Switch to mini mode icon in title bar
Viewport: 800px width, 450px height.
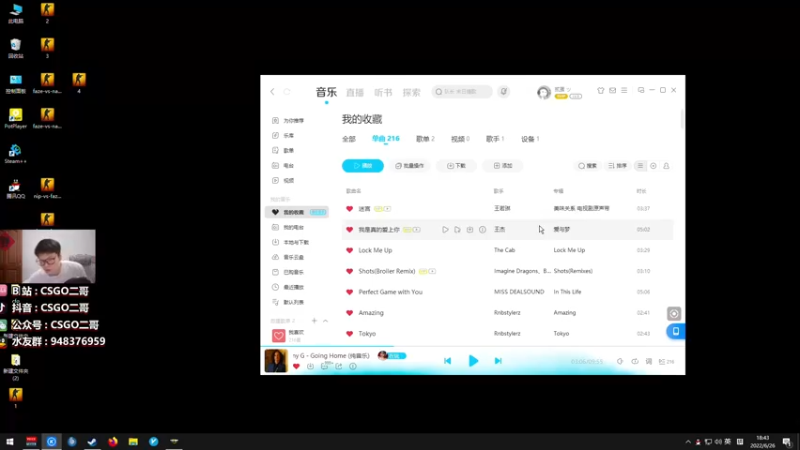[641, 90]
